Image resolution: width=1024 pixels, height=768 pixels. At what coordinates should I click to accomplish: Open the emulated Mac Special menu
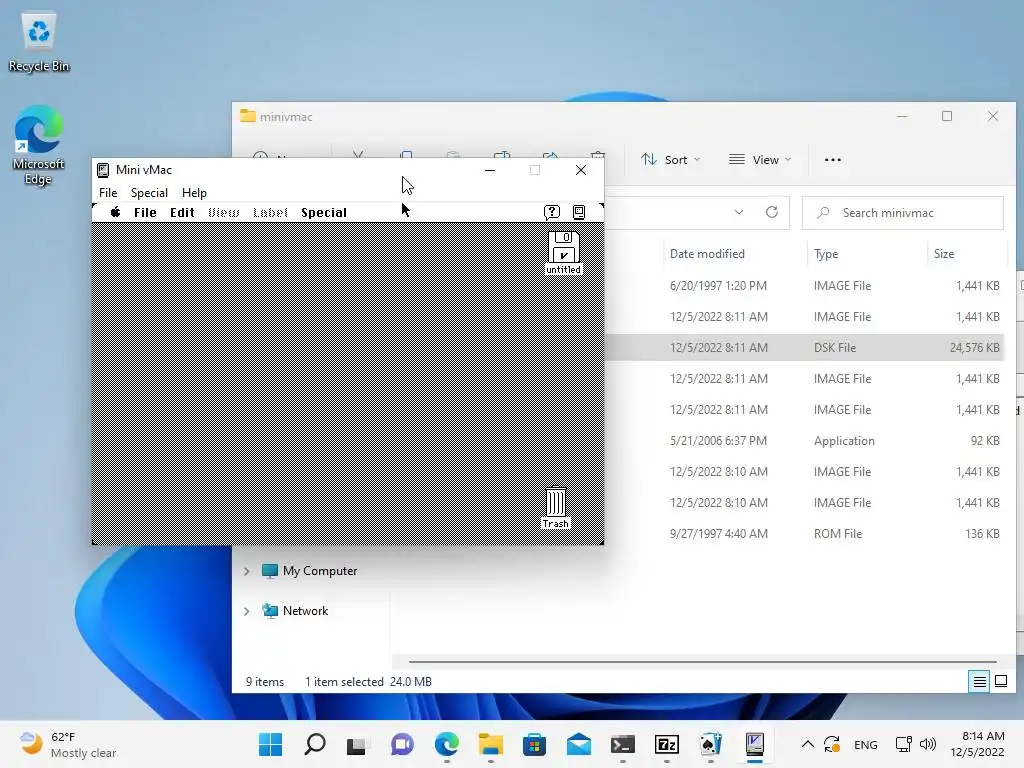click(324, 212)
